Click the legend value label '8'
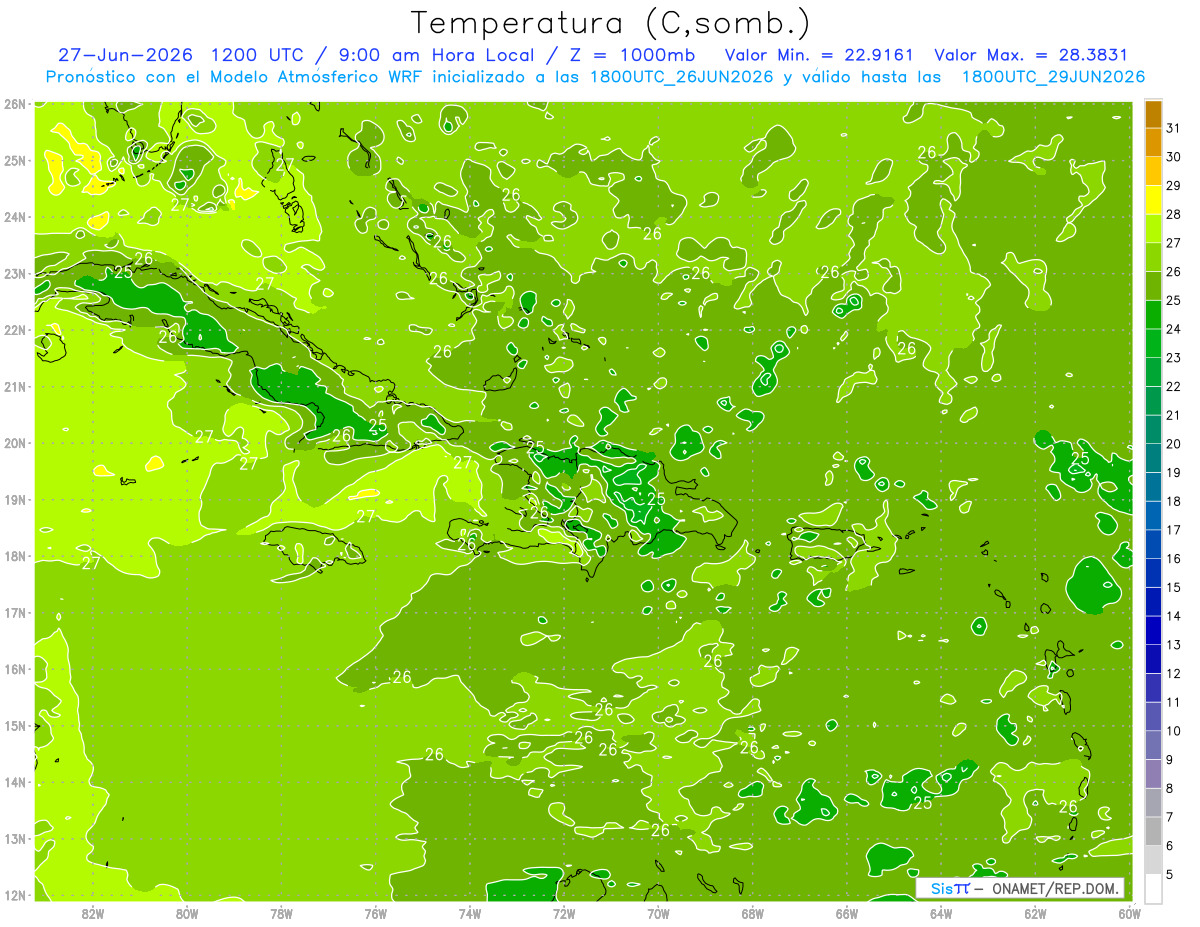The width and height of the screenshot is (1200, 927). pyautogui.click(x=1170, y=789)
